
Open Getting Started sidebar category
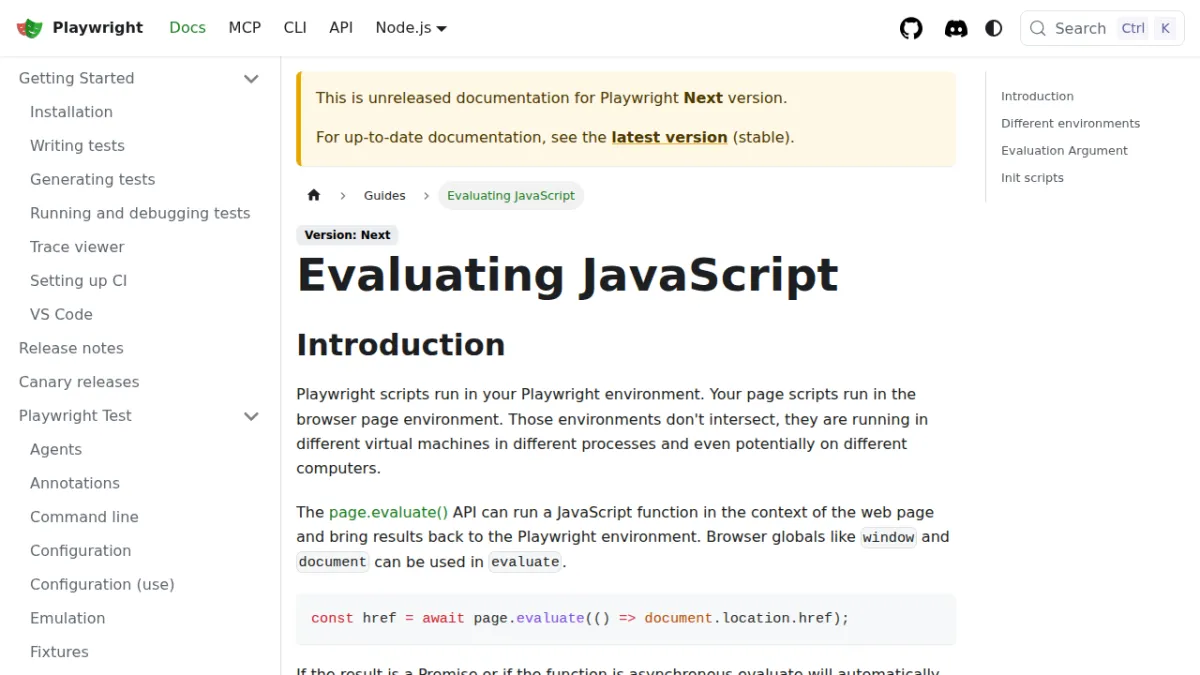pyautogui.click(x=76, y=78)
